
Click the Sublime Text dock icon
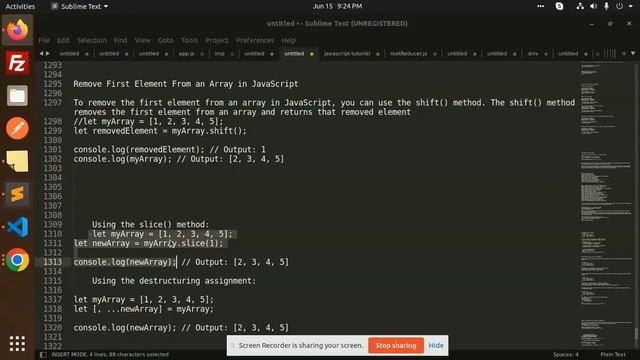point(17,194)
